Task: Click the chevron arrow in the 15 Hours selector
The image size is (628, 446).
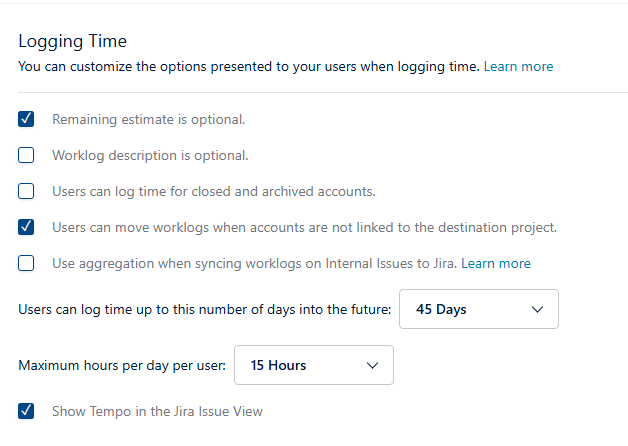Action: coord(373,365)
